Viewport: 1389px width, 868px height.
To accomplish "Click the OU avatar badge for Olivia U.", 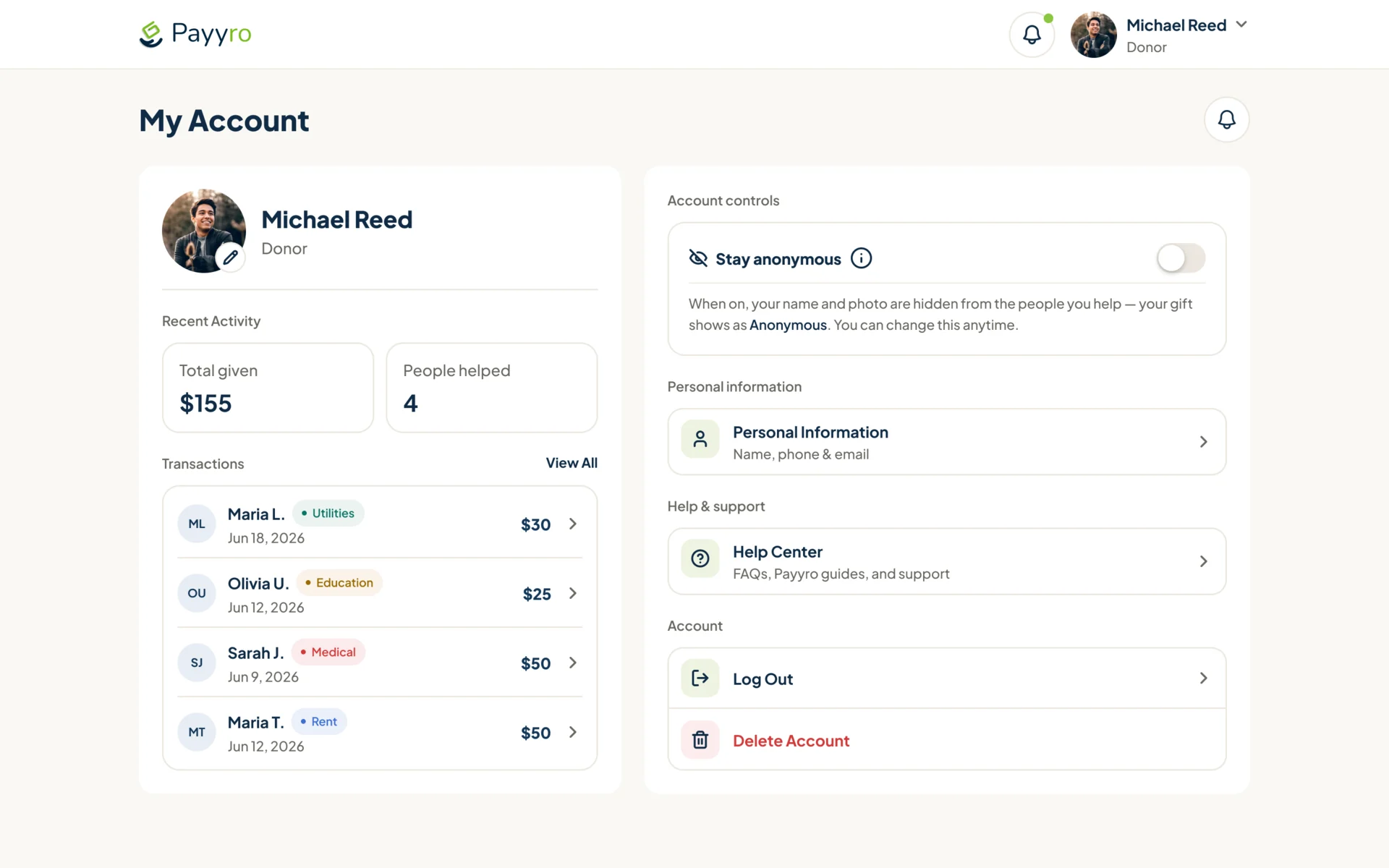I will [197, 593].
